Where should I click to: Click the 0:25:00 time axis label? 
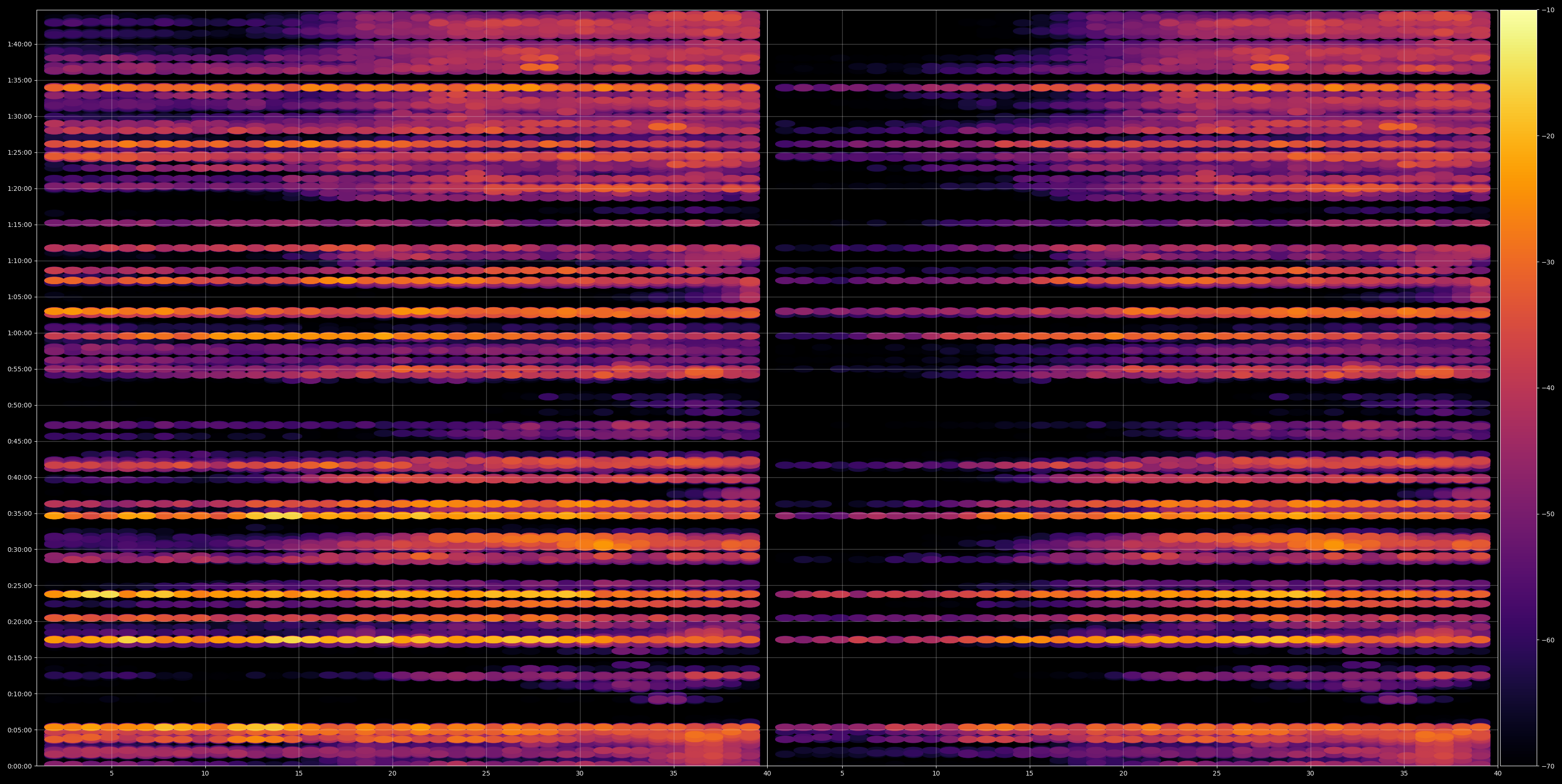pos(19,586)
